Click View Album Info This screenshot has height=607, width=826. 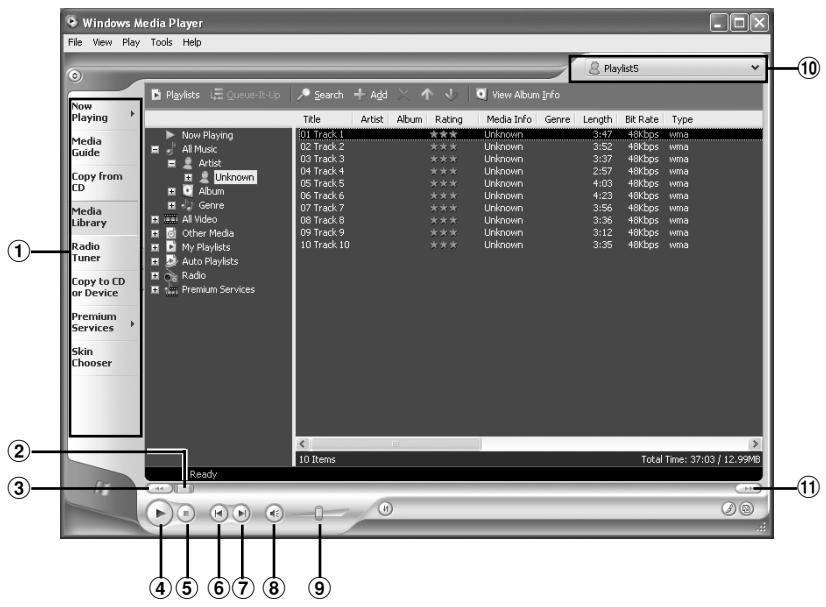[x=518, y=95]
